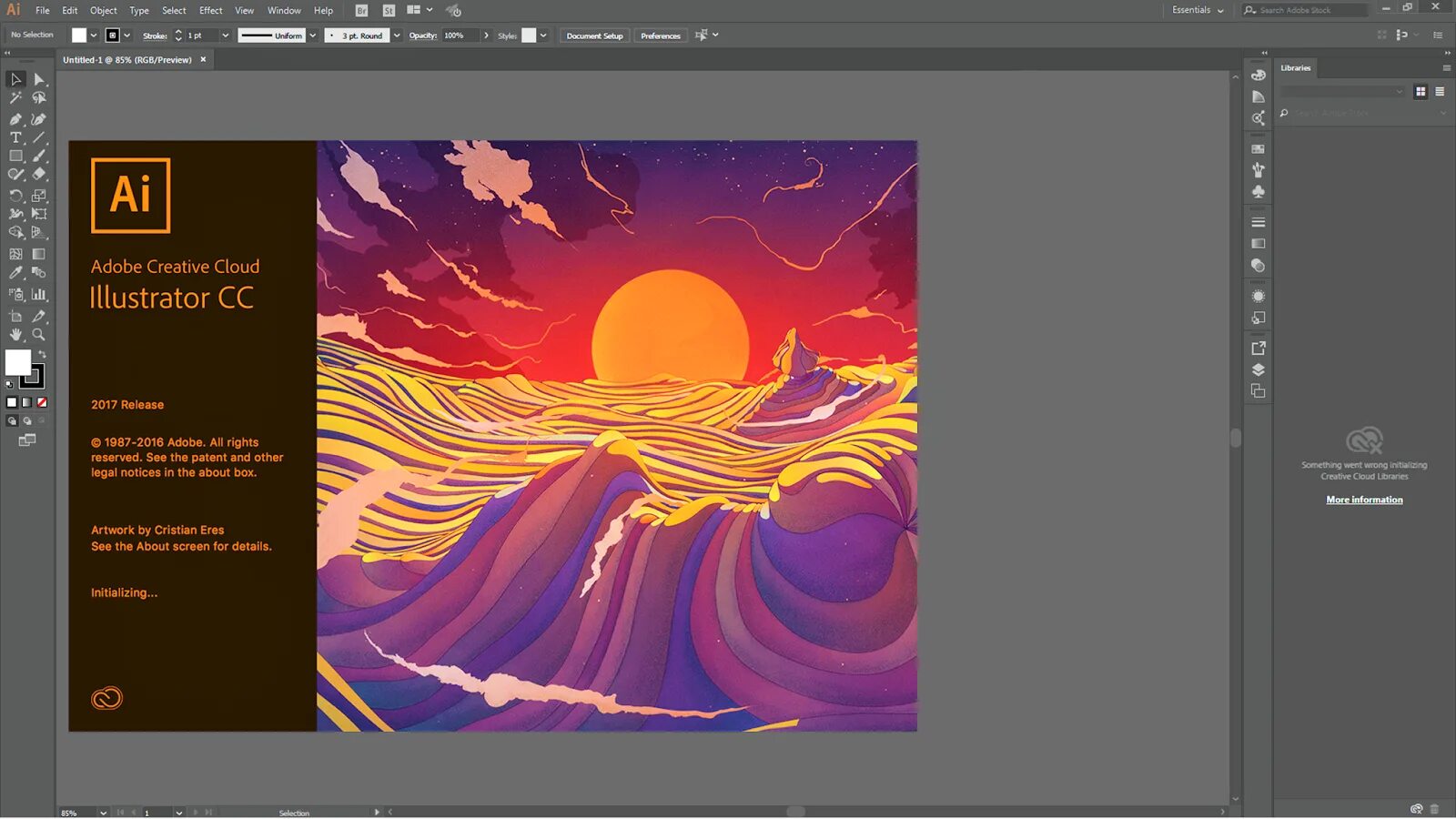This screenshot has width=1456, height=819.
Task: Expand the opacity 100% arrow
Action: 486,35
